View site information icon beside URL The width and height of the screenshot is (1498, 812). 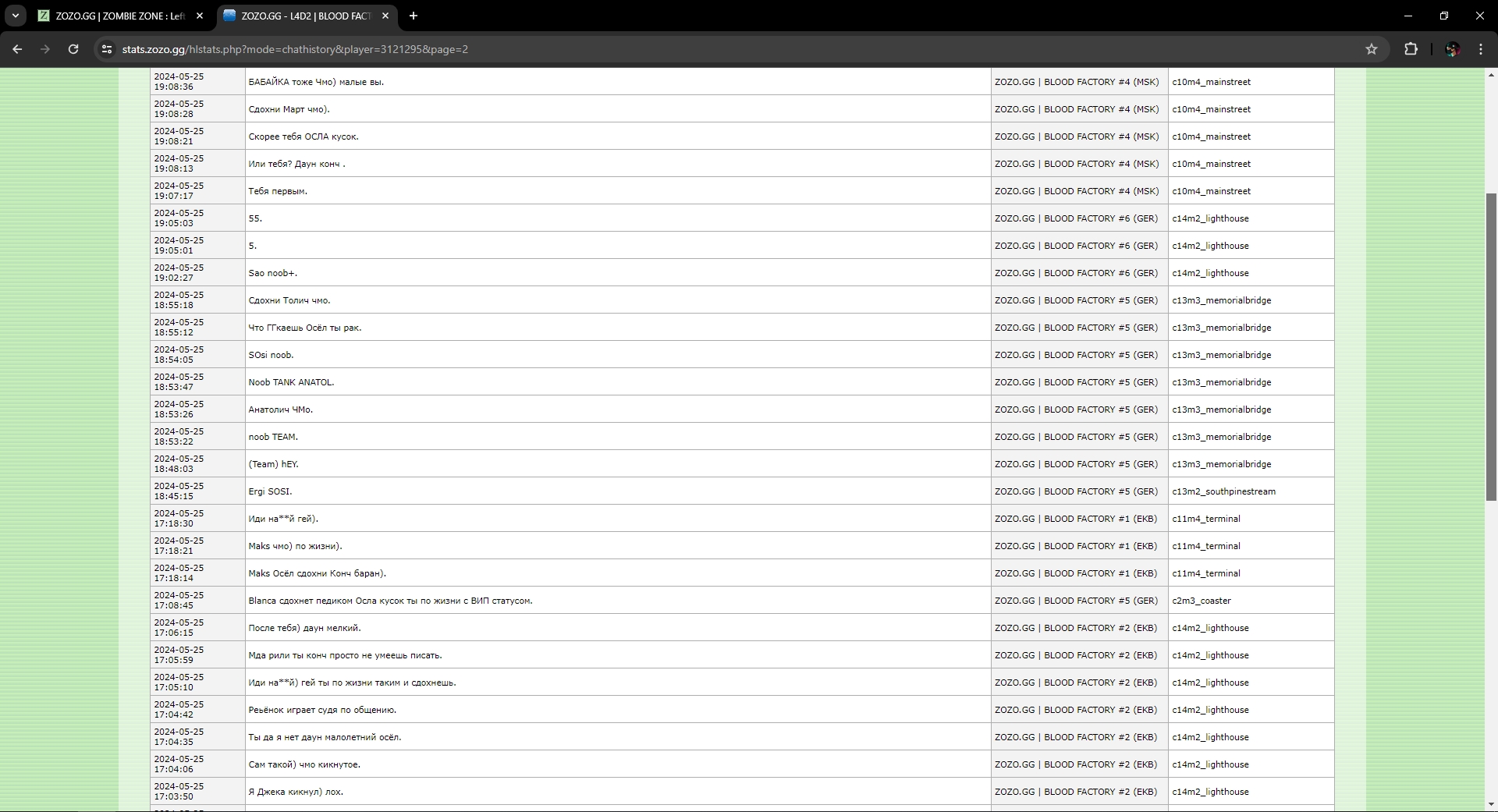pyautogui.click(x=107, y=49)
